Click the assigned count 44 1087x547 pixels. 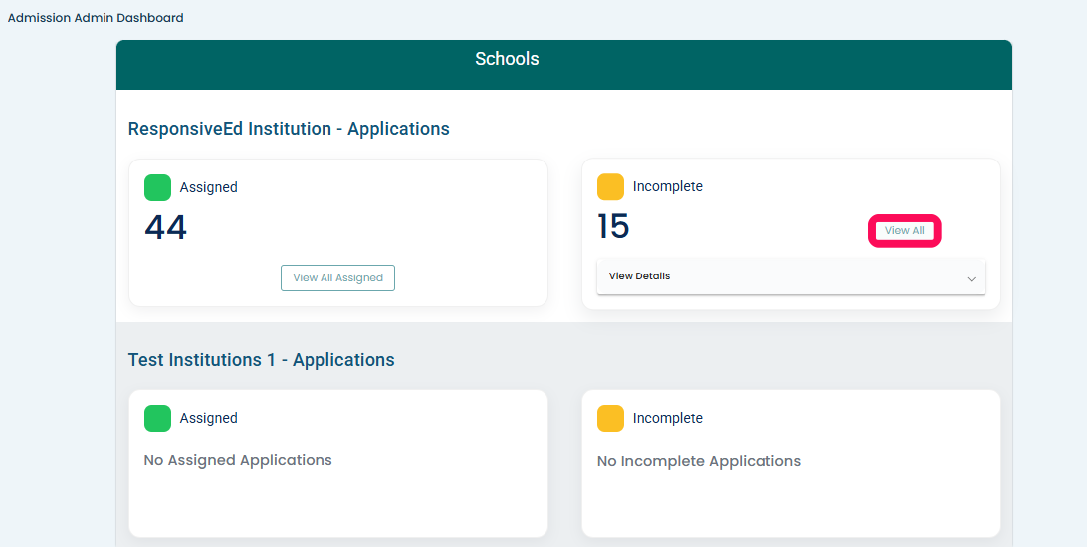pyautogui.click(x=166, y=228)
